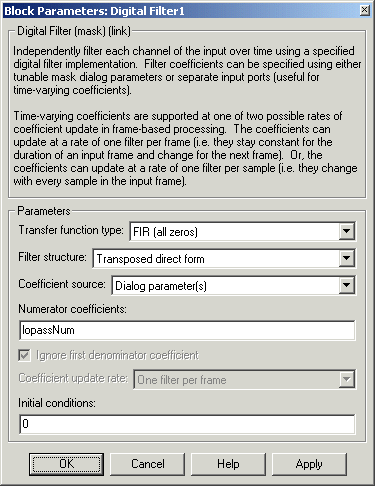Toggle the Ignore first denominator coefficient checkbox
The width and height of the screenshot is (375, 486).
(x=24, y=355)
